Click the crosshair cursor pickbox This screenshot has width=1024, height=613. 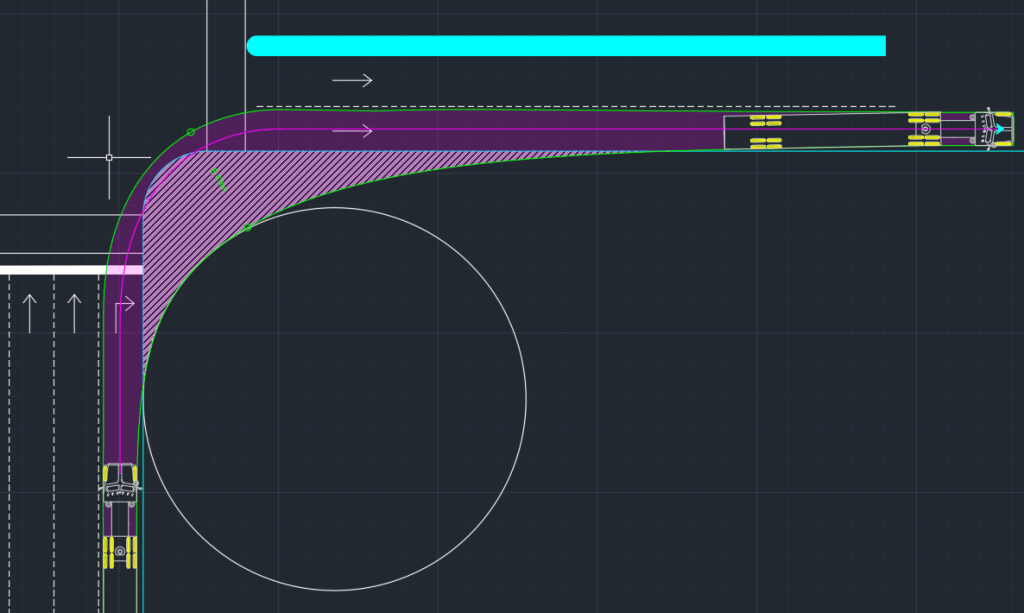[109, 157]
